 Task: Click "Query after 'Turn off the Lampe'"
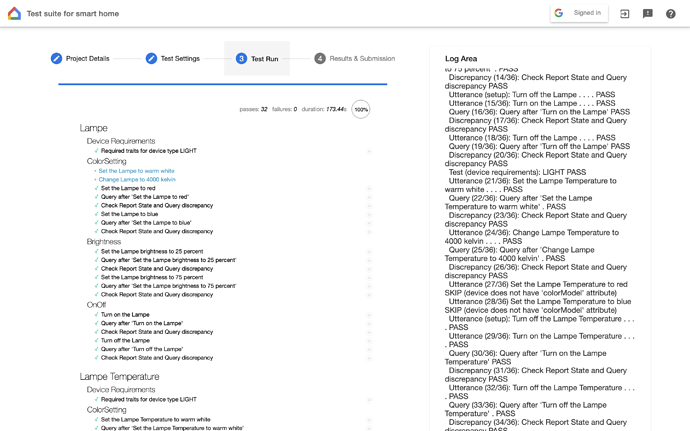pos(142,349)
